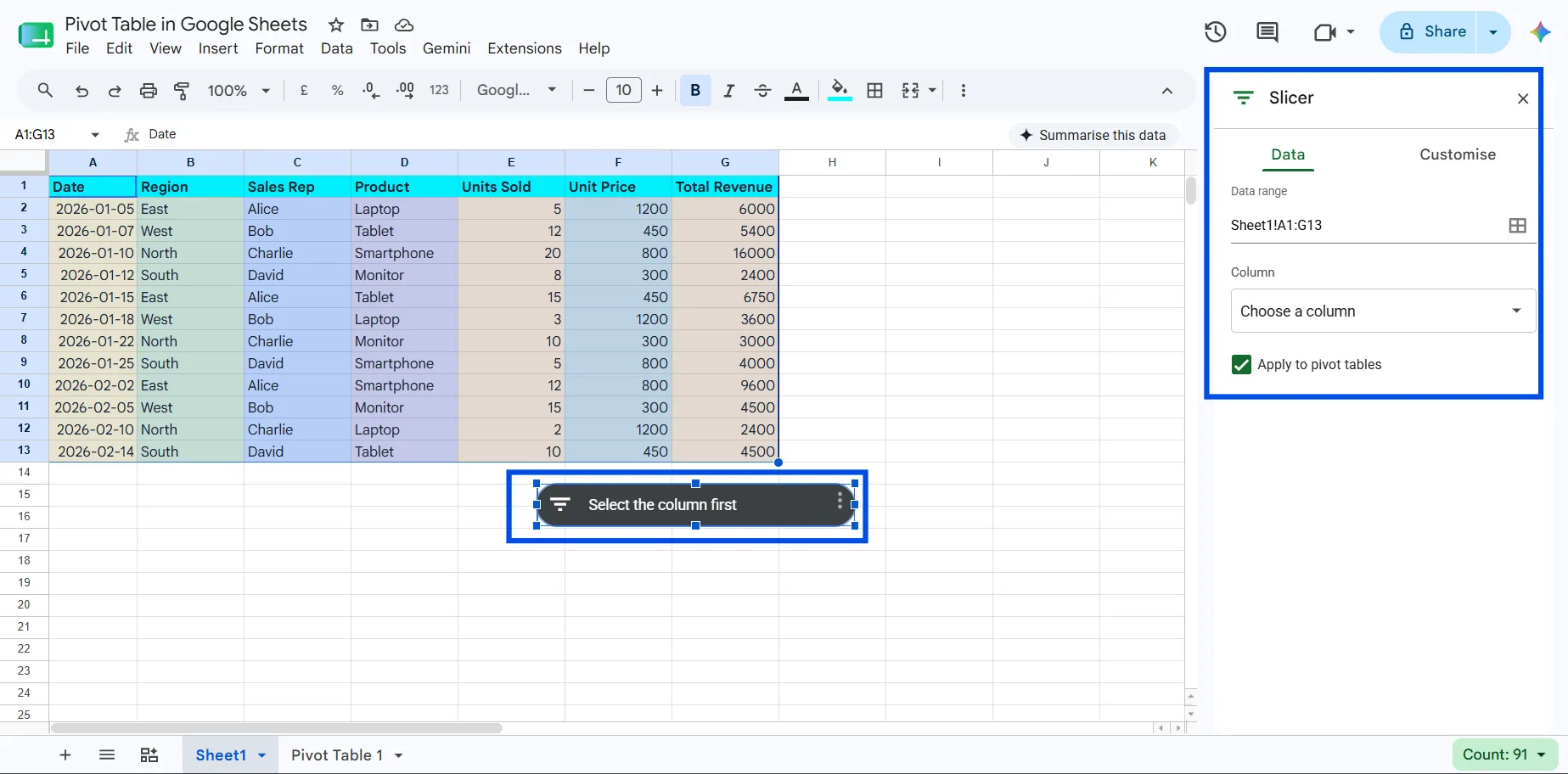The height and width of the screenshot is (774, 1568).
Task: Expand Pivot Table 1 tab arrow
Action: [x=398, y=755]
